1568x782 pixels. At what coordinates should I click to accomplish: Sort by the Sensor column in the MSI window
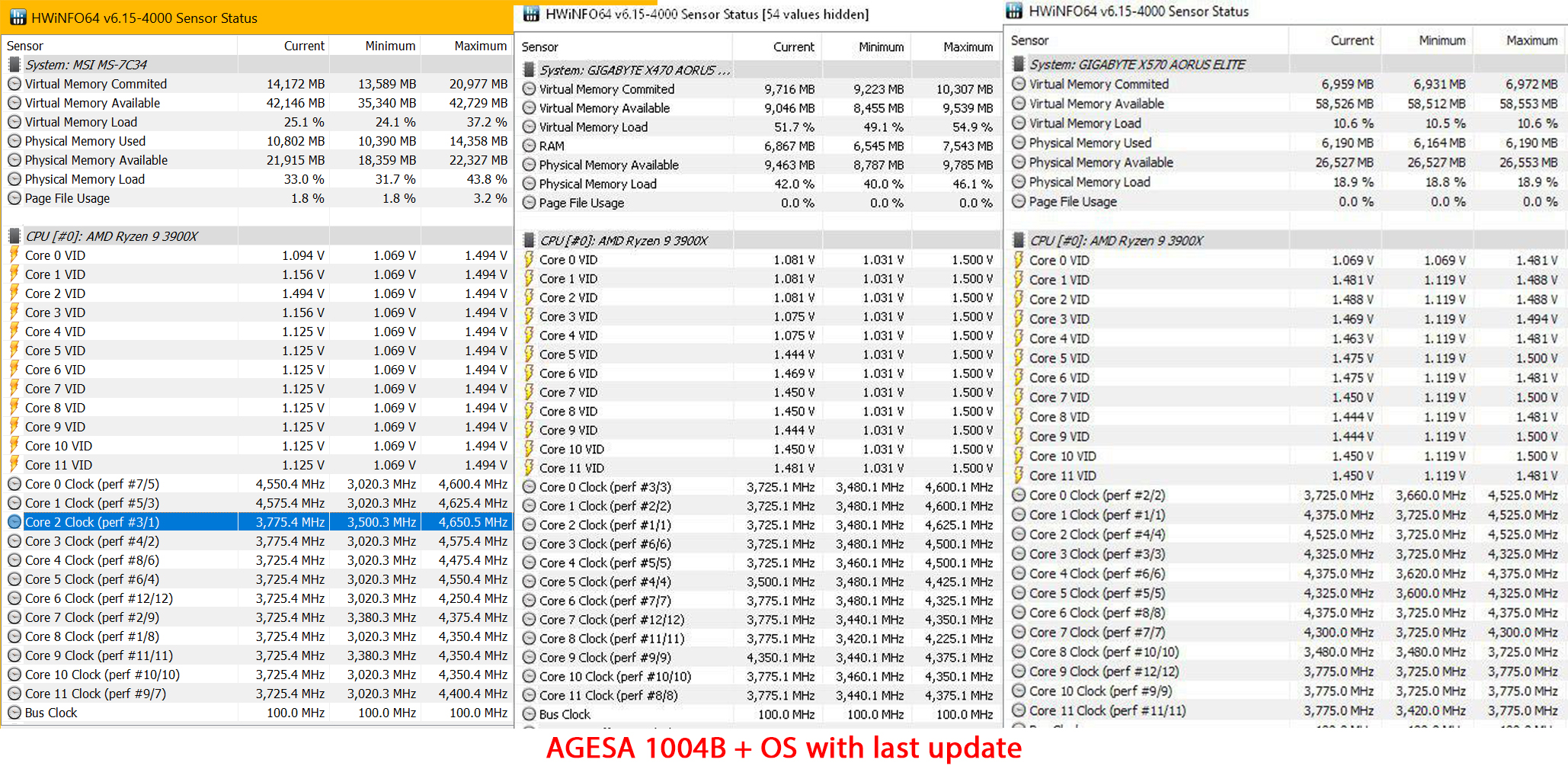click(x=120, y=46)
